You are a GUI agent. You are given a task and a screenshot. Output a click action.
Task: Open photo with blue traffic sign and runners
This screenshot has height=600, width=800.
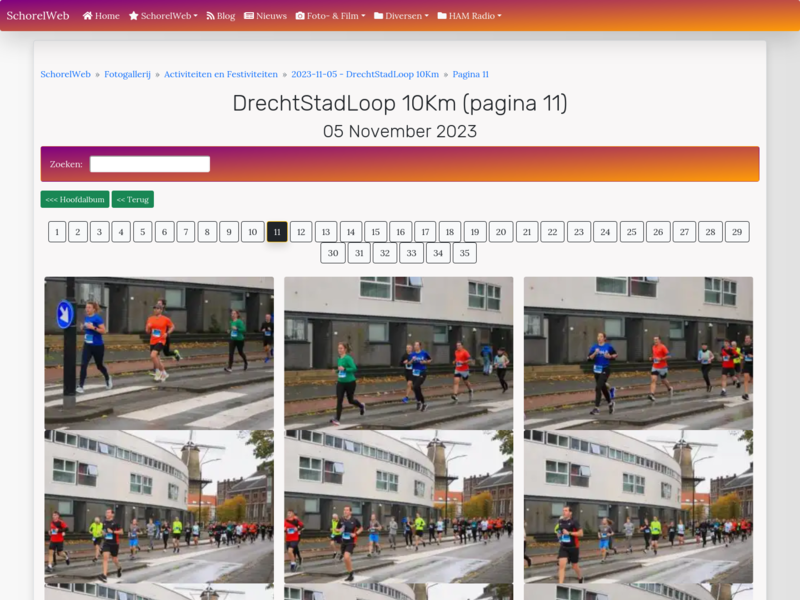point(159,353)
